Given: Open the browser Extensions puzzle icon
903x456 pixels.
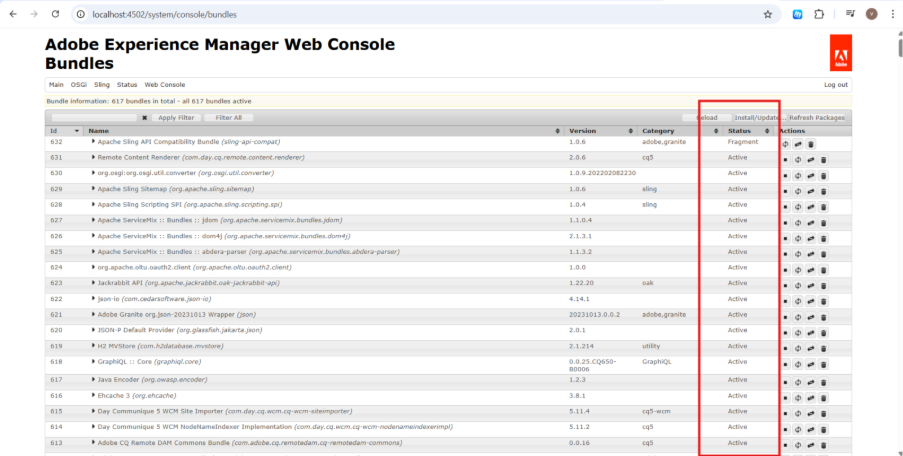Looking at the screenshot, I should 818,14.
